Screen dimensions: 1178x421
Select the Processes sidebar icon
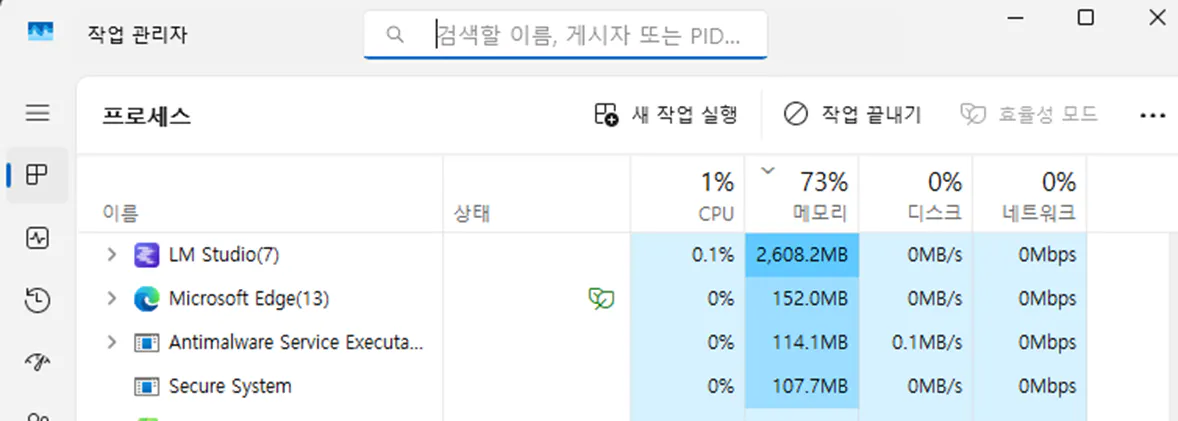38,175
